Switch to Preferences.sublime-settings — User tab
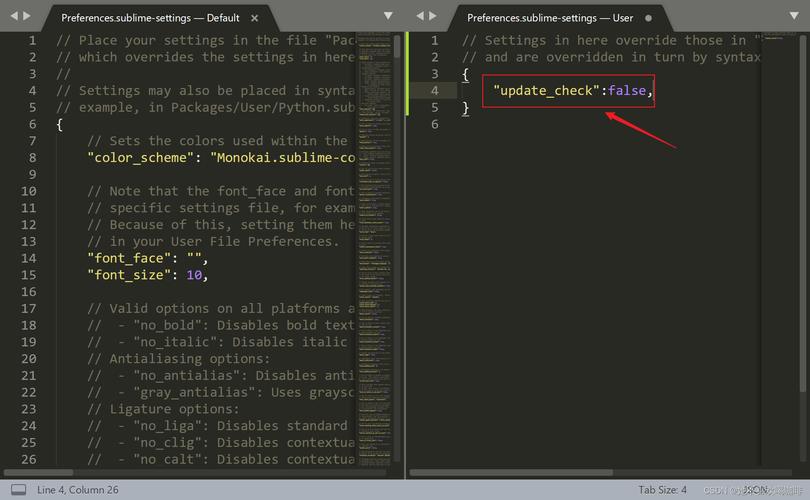Image resolution: width=810 pixels, height=500 pixels. tap(552, 18)
